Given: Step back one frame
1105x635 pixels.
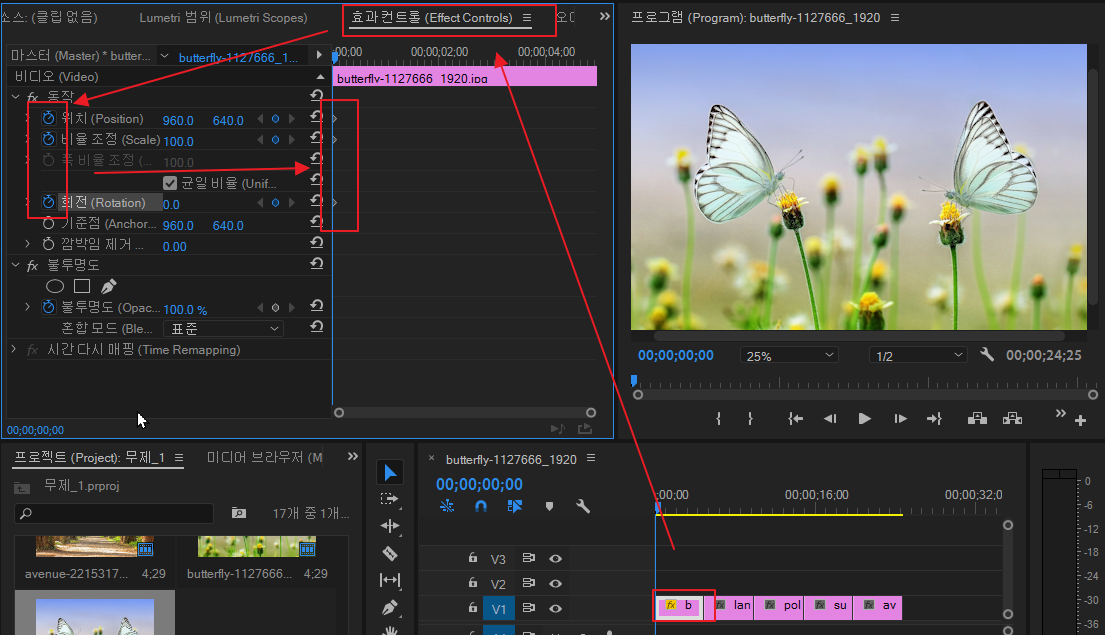Looking at the screenshot, I should pyautogui.click(x=830, y=419).
